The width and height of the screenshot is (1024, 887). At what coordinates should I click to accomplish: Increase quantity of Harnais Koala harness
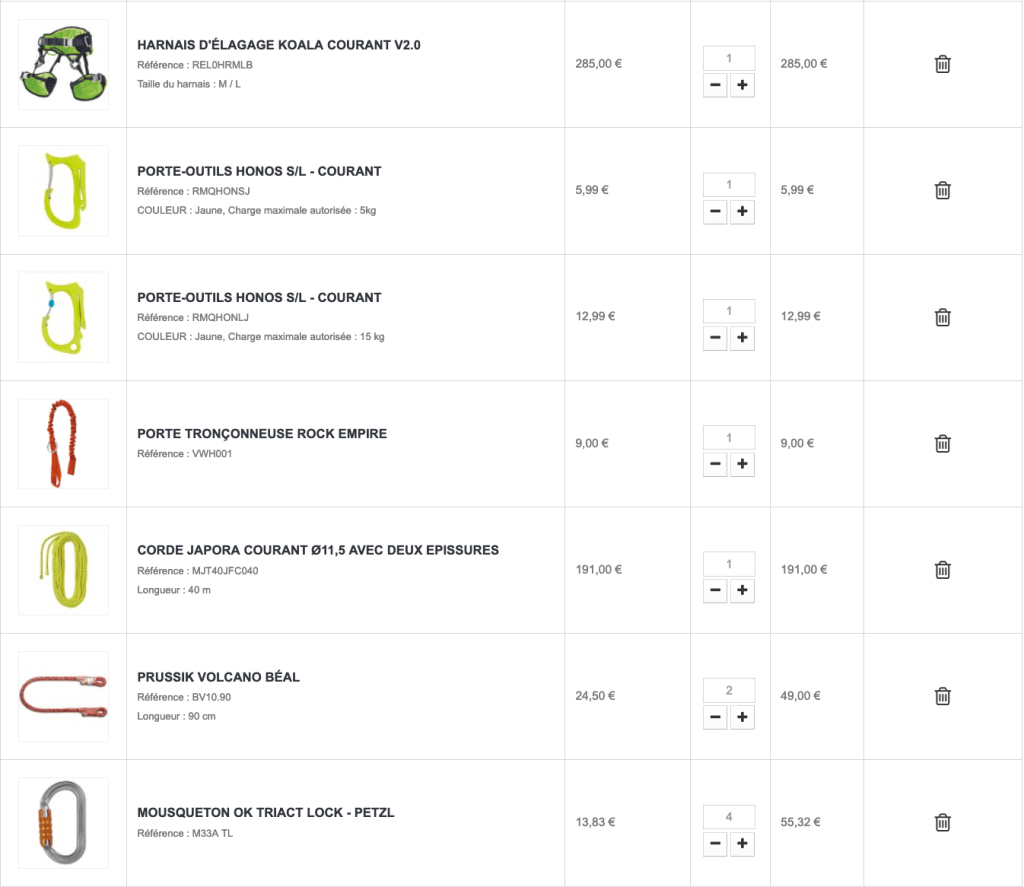pyautogui.click(x=742, y=85)
